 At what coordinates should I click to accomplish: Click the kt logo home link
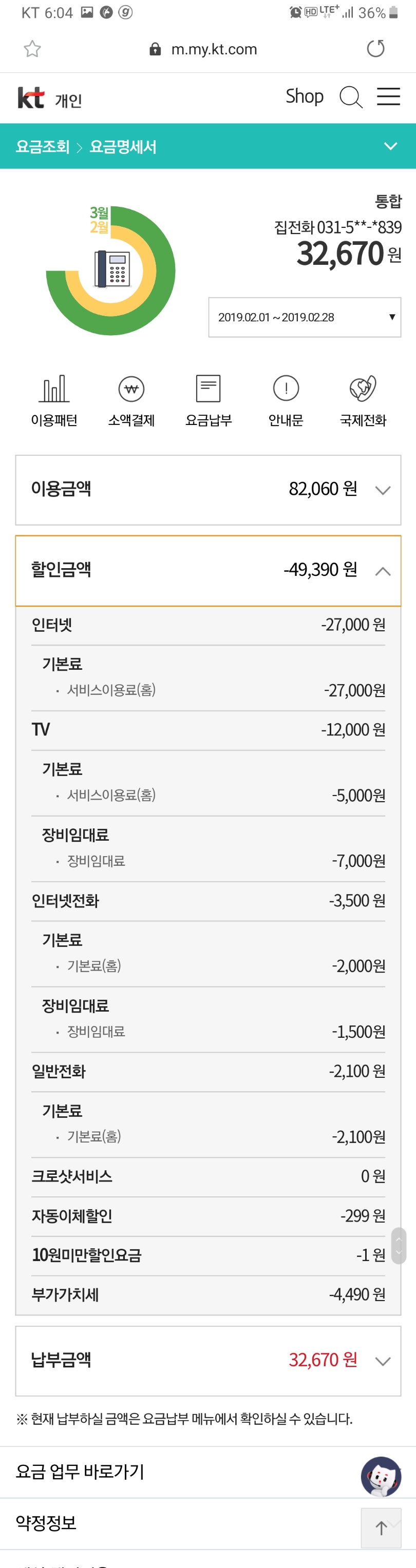(31, 98)
